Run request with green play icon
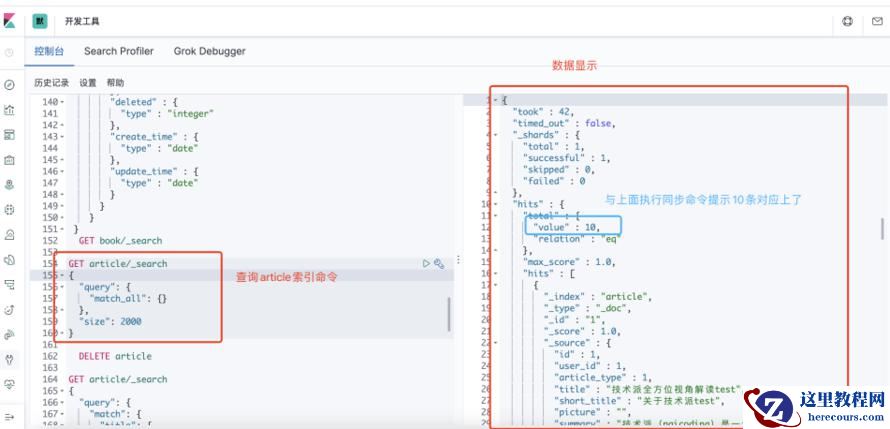 pyautogui.click(x=426, y=263)
